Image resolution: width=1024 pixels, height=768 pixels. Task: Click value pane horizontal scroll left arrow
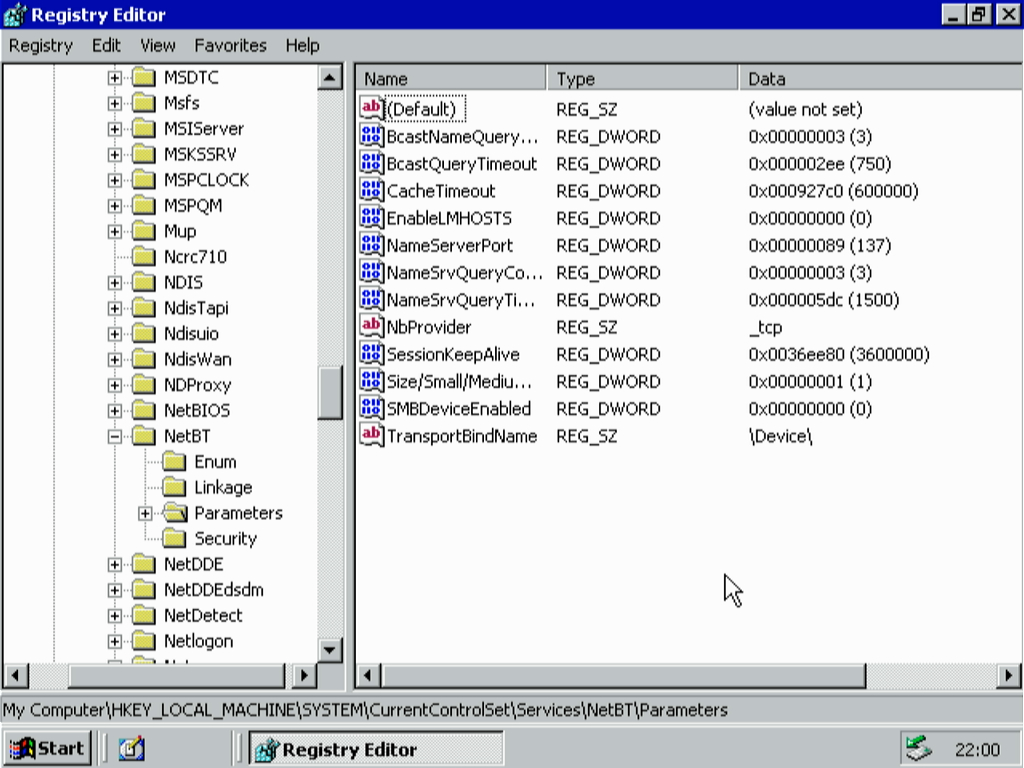click(x=368, y=675)
